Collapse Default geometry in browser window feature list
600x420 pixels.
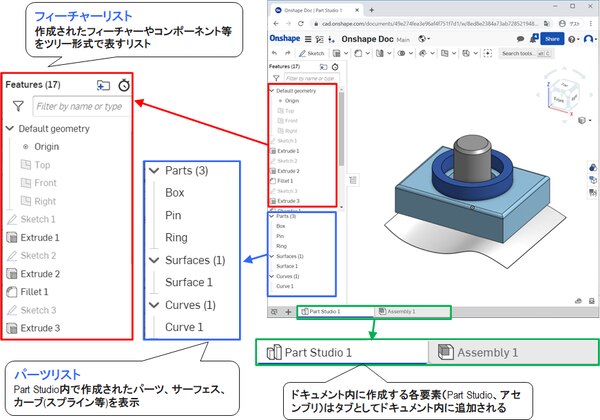(x=272, y=91)
